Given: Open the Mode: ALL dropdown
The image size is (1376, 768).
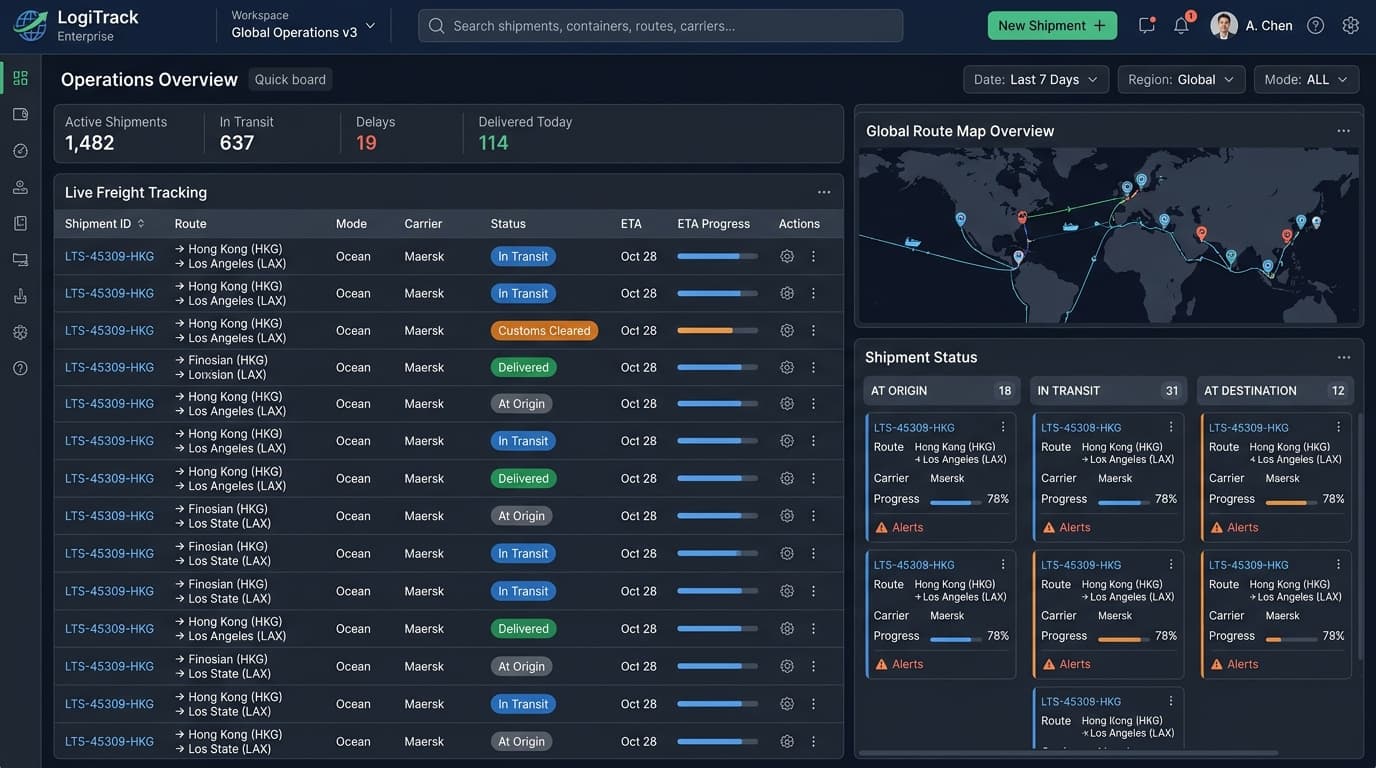Looking at the screenshot, I should click(1307, 79).
